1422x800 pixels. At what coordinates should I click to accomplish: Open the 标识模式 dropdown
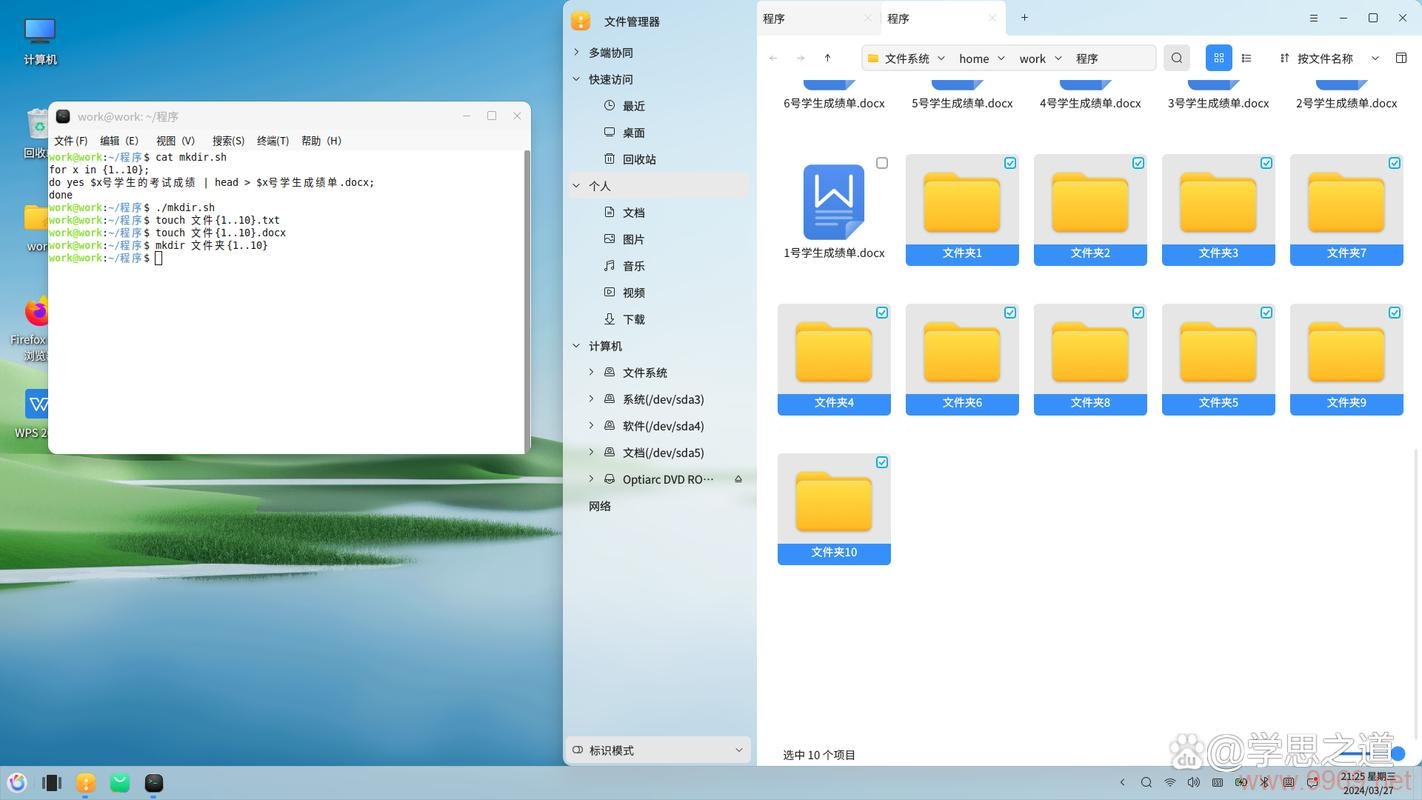click(x=658, y=750)
